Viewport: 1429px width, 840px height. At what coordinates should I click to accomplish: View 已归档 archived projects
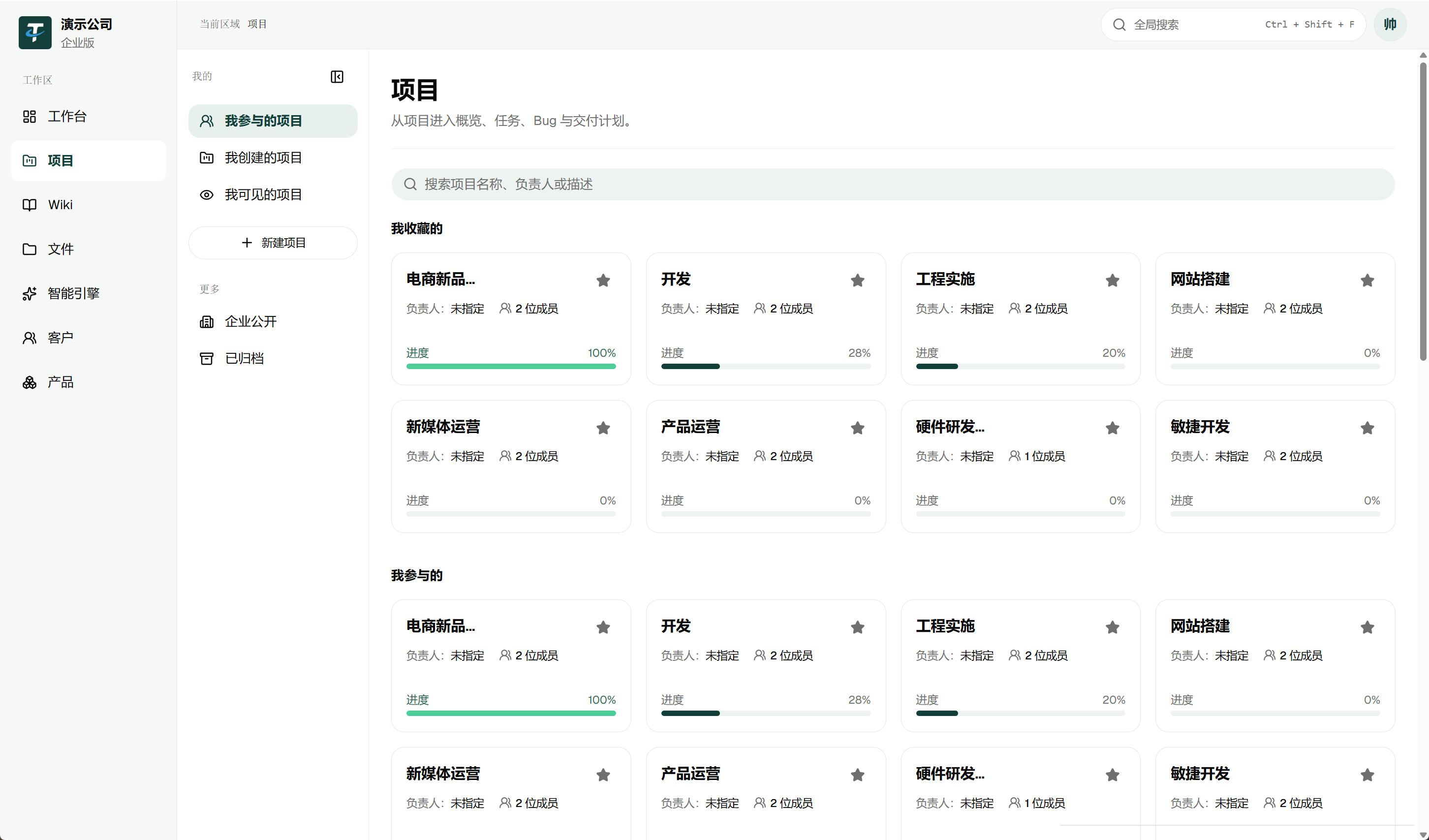273,358
